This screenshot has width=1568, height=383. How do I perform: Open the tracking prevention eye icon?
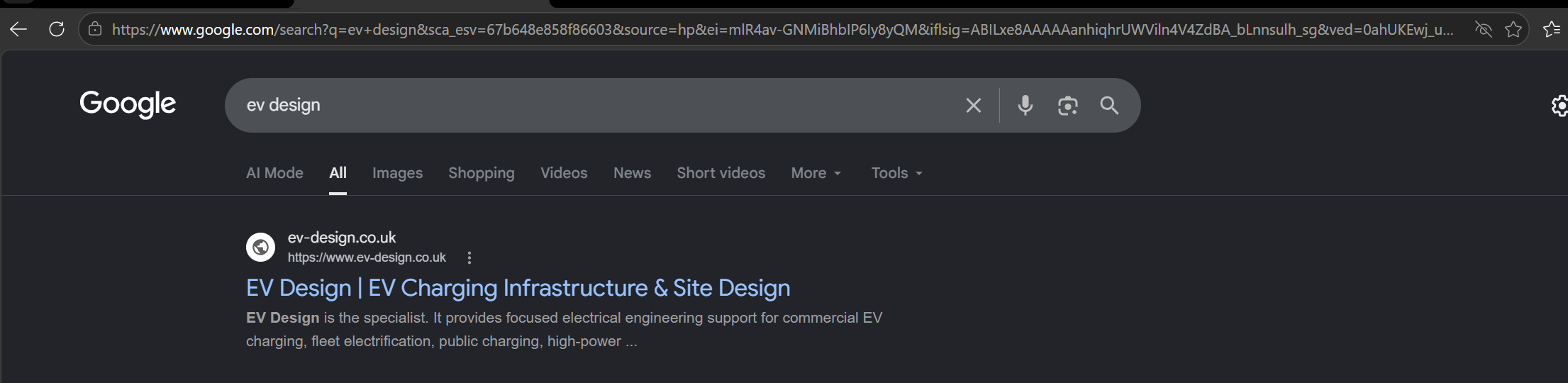[x=1483, y=29]
